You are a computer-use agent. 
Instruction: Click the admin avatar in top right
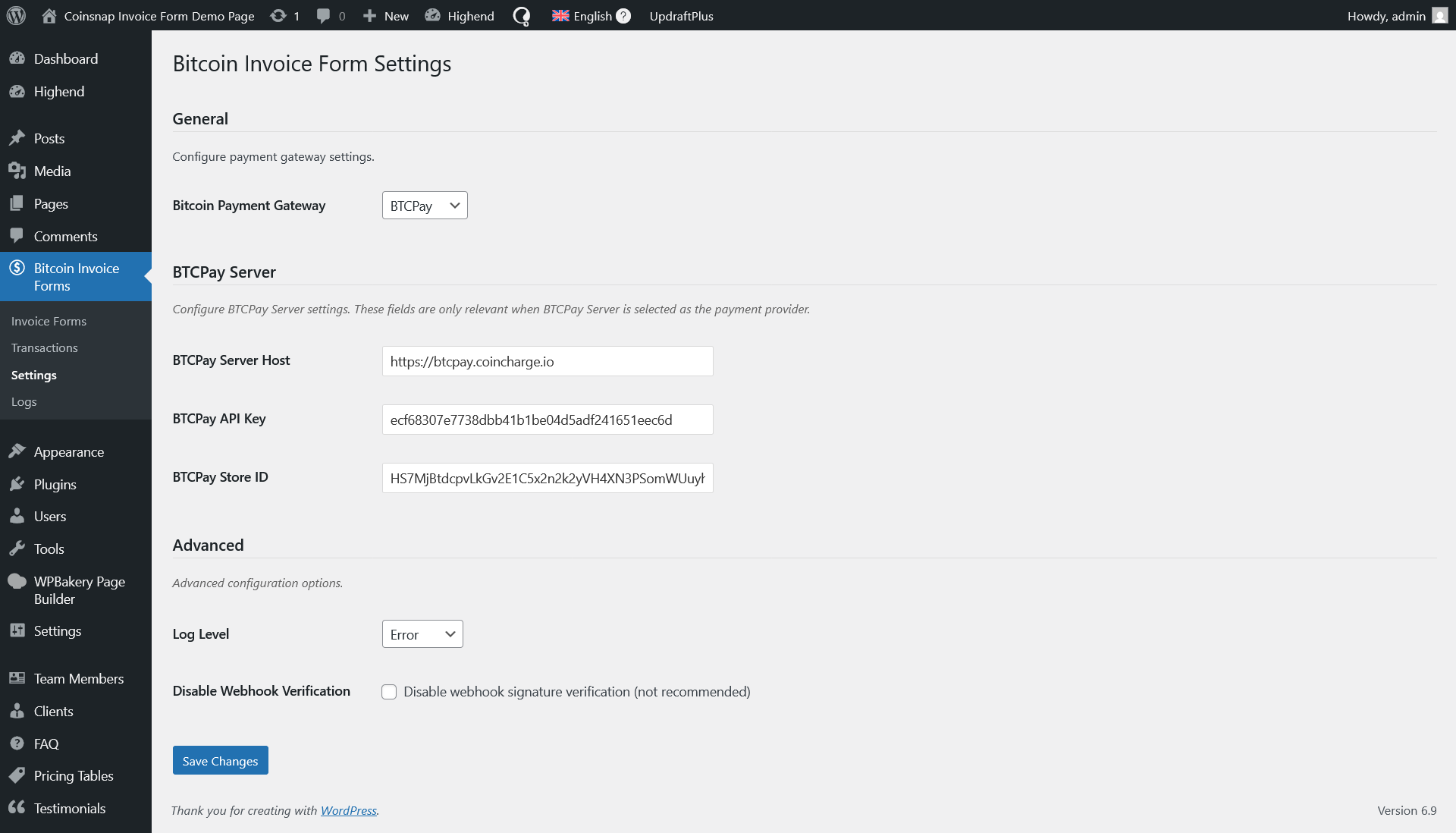pyautogui.click(x=1439, y=16)
